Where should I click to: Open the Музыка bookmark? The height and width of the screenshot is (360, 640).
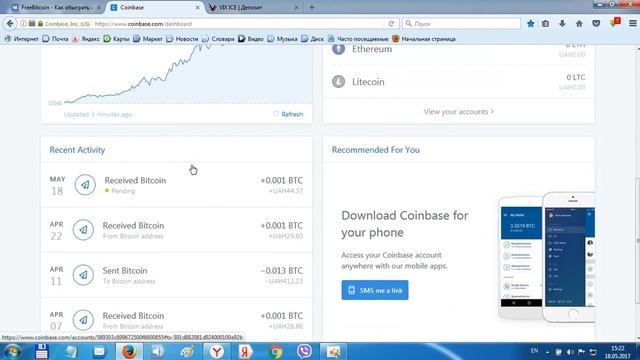[282, 39]
